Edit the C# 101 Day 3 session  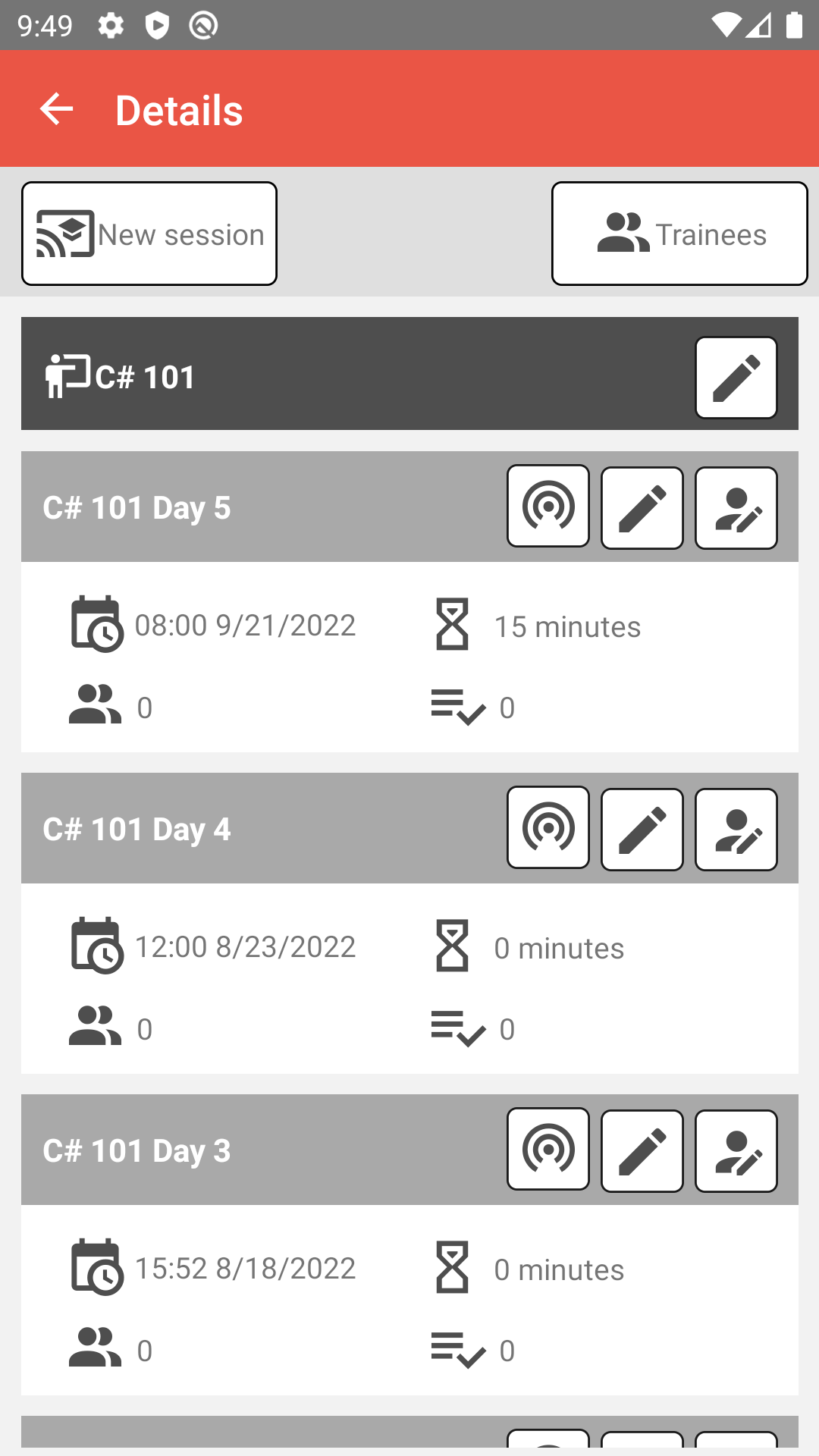(x=642, y=1151)
